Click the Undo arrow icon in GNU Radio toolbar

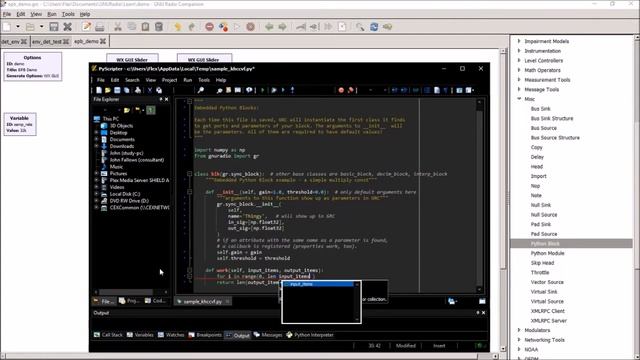(178, 27)
